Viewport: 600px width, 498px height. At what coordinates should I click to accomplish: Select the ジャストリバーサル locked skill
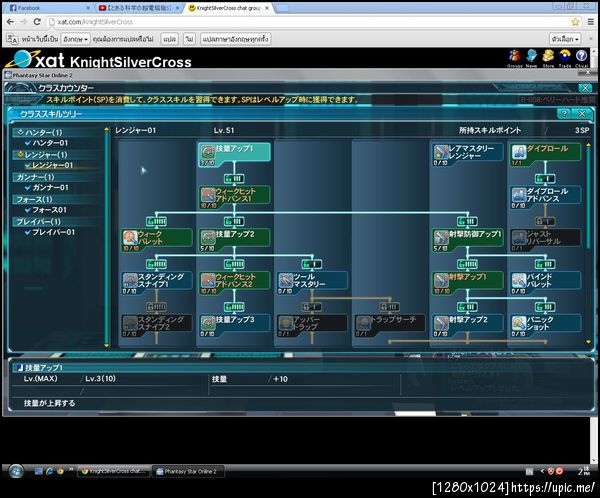tap(545, 238)
